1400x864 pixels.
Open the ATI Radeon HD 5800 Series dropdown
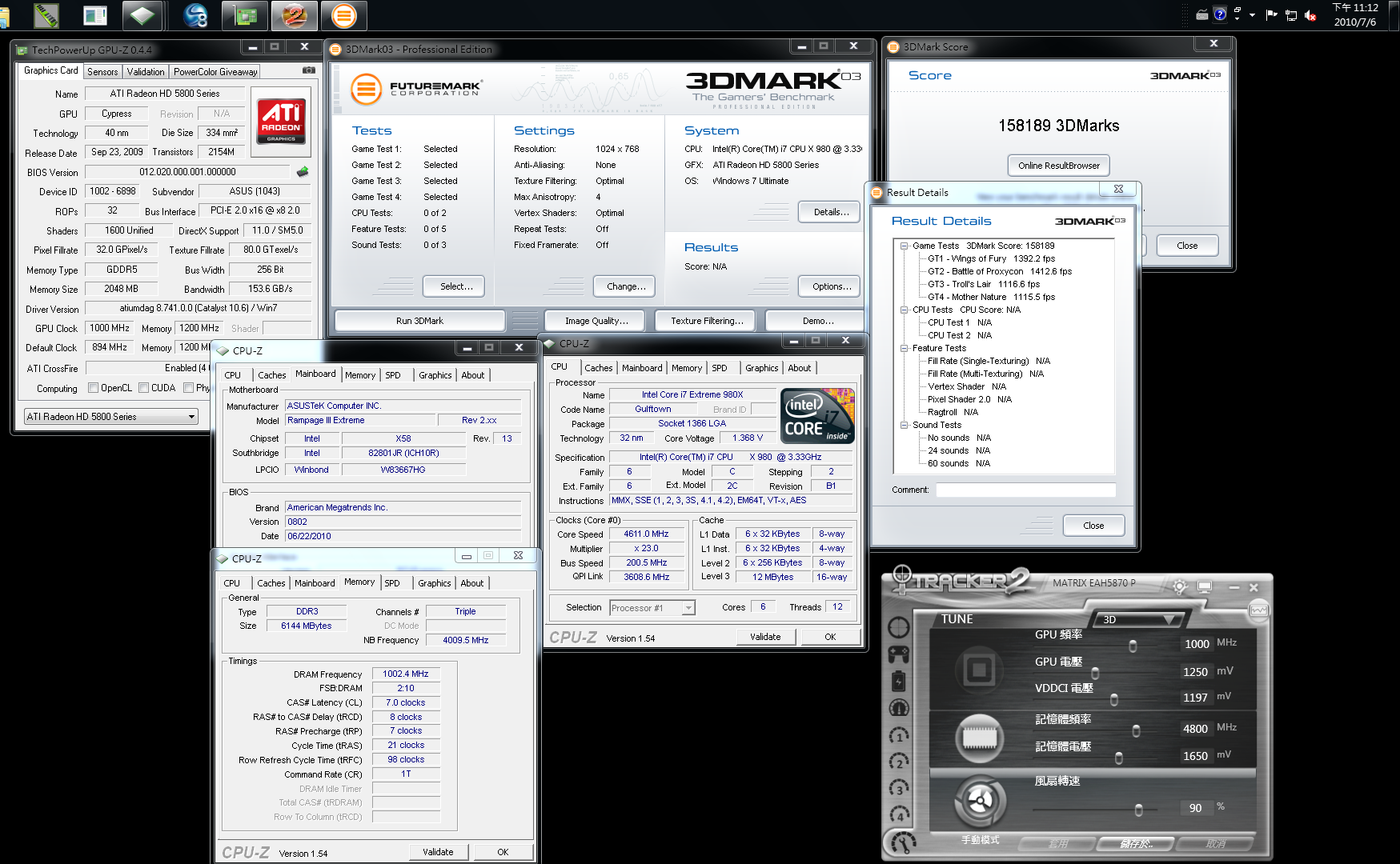point(110,417)
